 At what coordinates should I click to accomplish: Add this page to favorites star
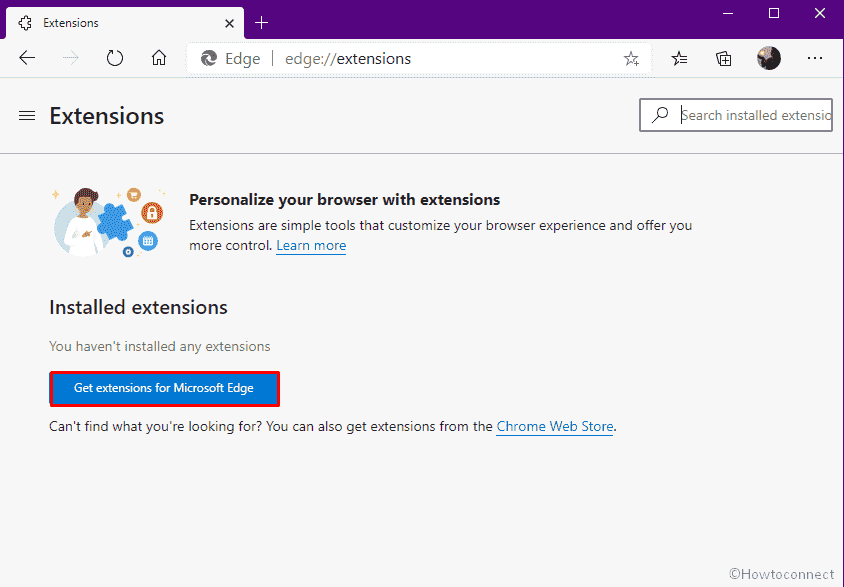coord(631,58)
